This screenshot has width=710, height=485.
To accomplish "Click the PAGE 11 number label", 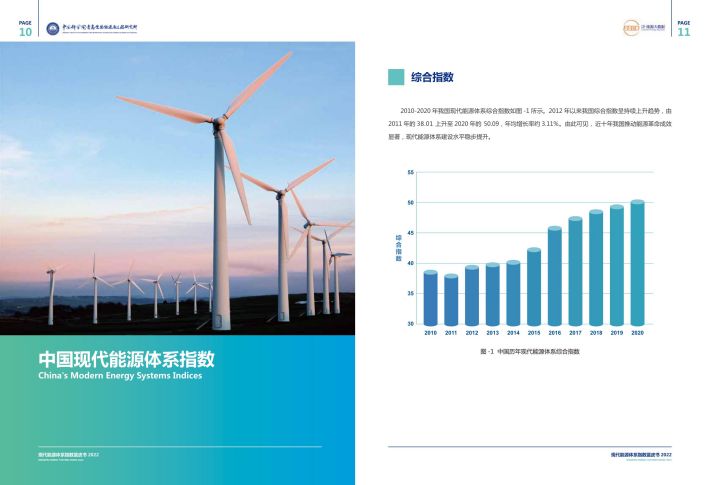I will [684, 29].
